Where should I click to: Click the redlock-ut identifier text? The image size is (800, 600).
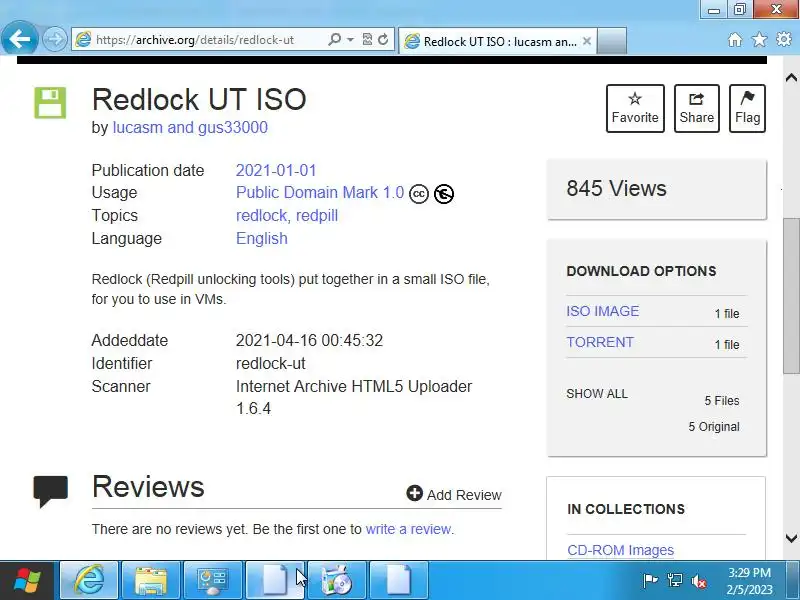[x=270, y=363]
